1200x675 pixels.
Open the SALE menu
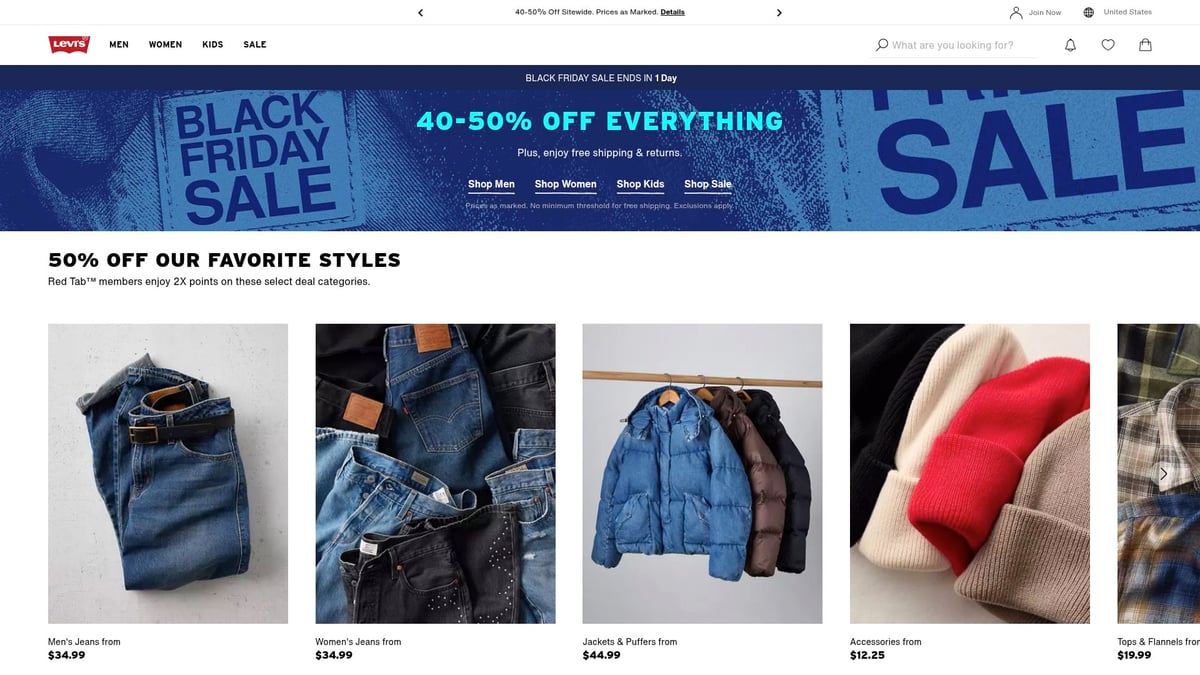255,45
